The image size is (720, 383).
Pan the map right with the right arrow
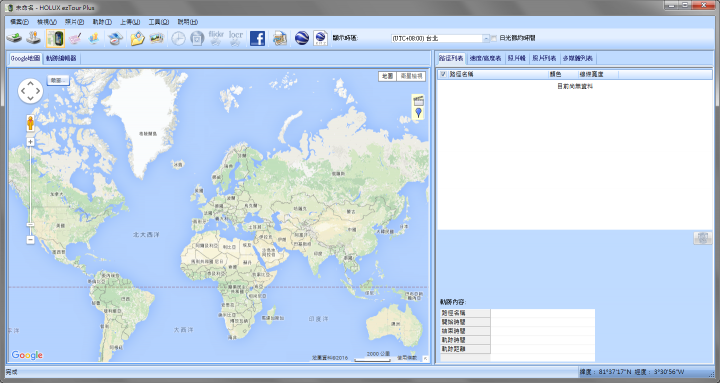click(x=38, y=91)
